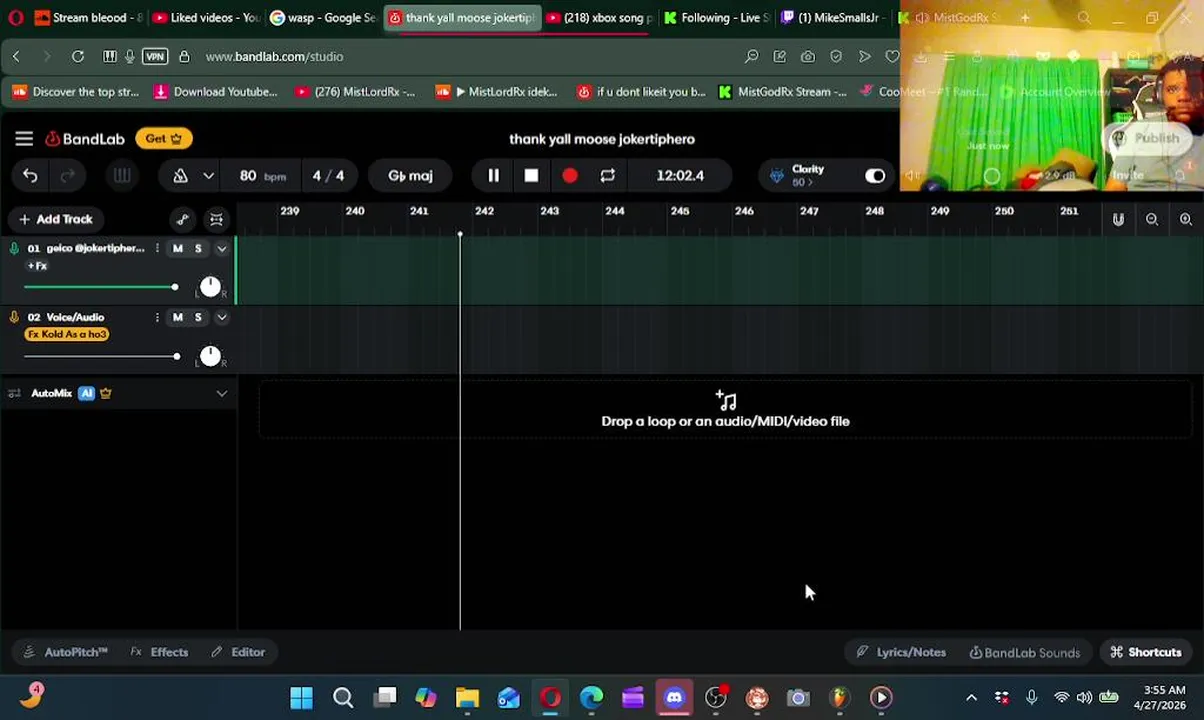The height and width of the screenshot is (720, 1204).
Task: Open the metronome settings dropdown arrow
Action: click(208, 176)
